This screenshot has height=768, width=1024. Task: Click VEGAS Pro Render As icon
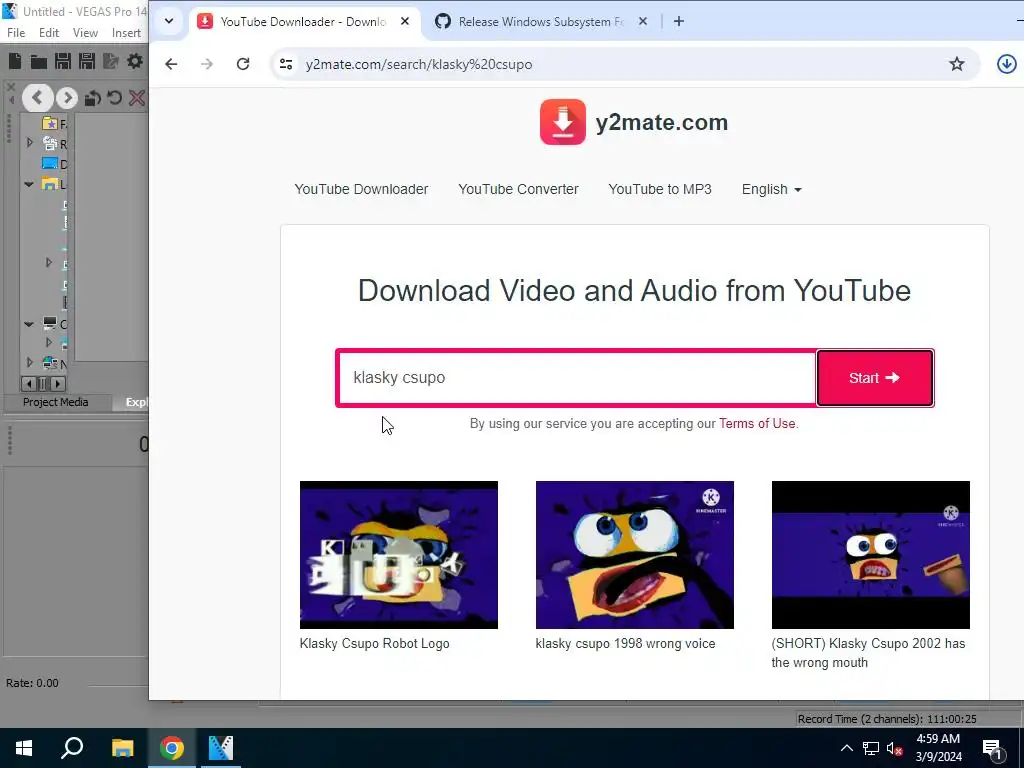pos(111,61)
